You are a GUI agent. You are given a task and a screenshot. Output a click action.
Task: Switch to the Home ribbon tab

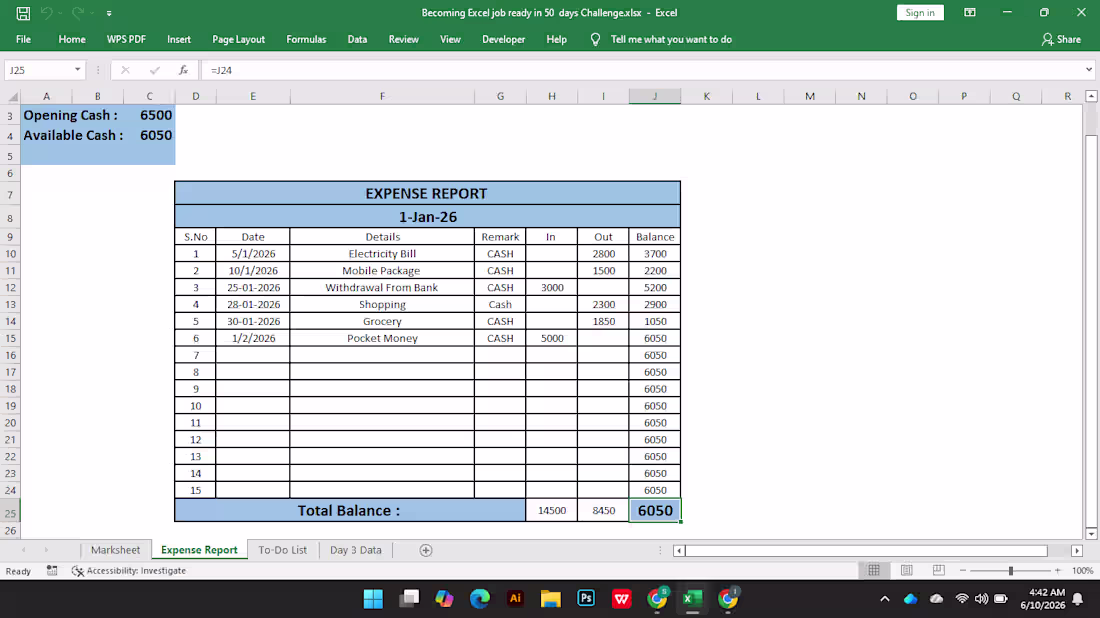(x=72, y=39)
